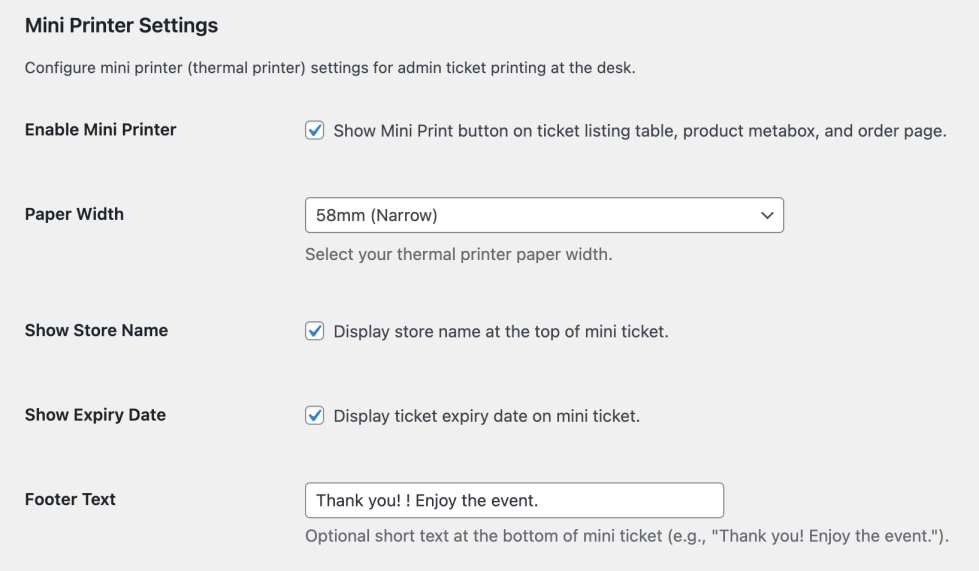Click 'Display store name at the top' label

(x=500, y=331)
